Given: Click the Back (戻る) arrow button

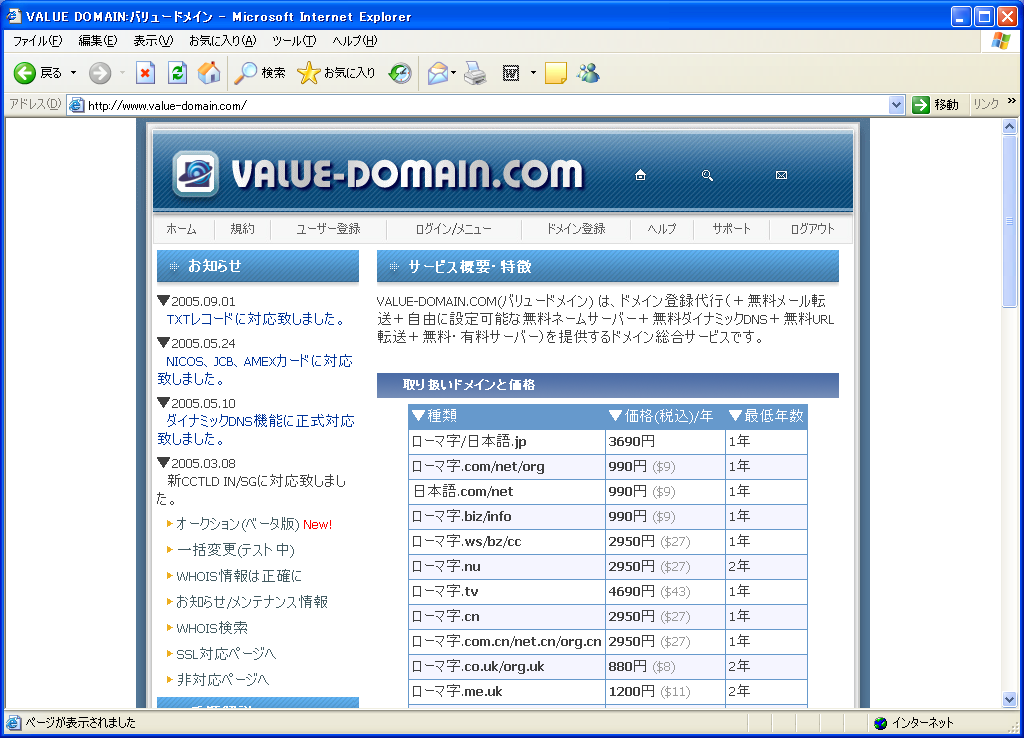Looking at the screenshot, I should pos(37,73).
